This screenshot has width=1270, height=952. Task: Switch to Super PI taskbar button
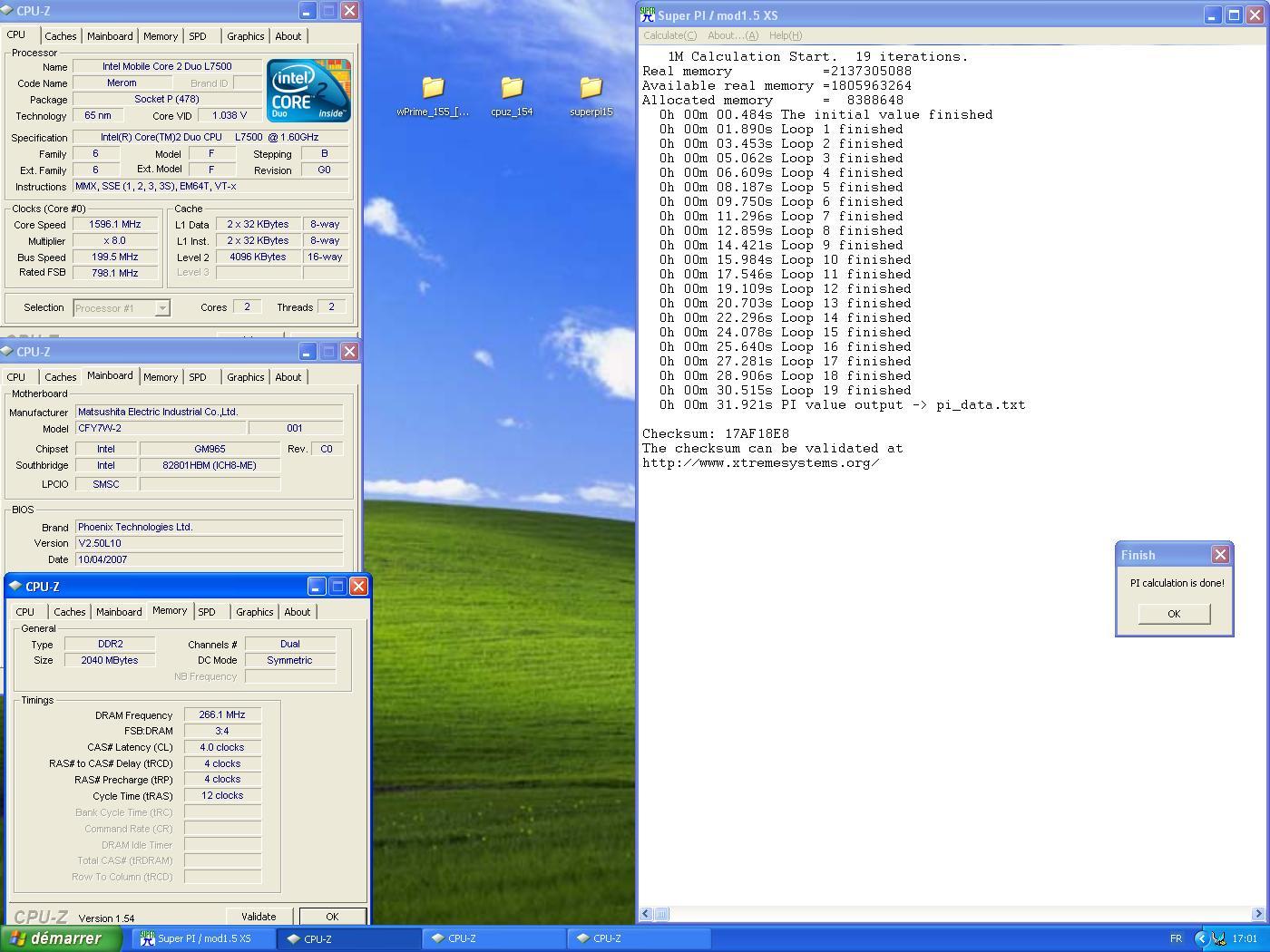coord(204,938)
